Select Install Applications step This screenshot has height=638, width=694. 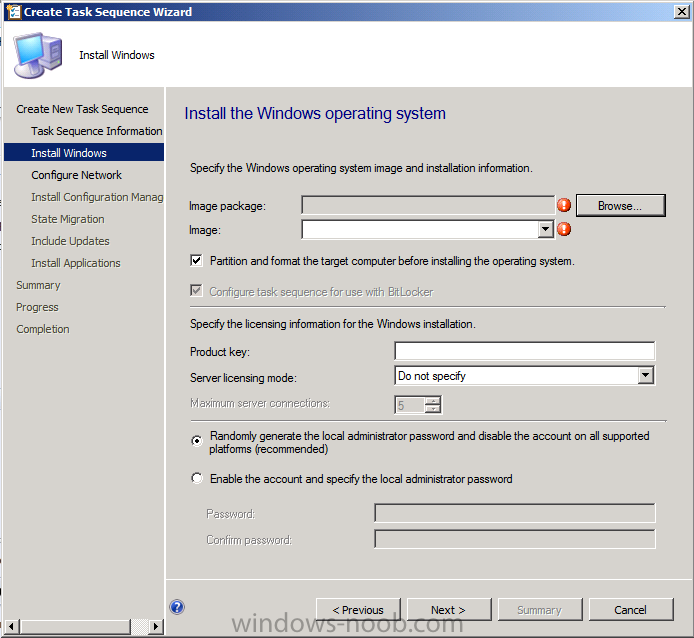click(x=76, y=263)
